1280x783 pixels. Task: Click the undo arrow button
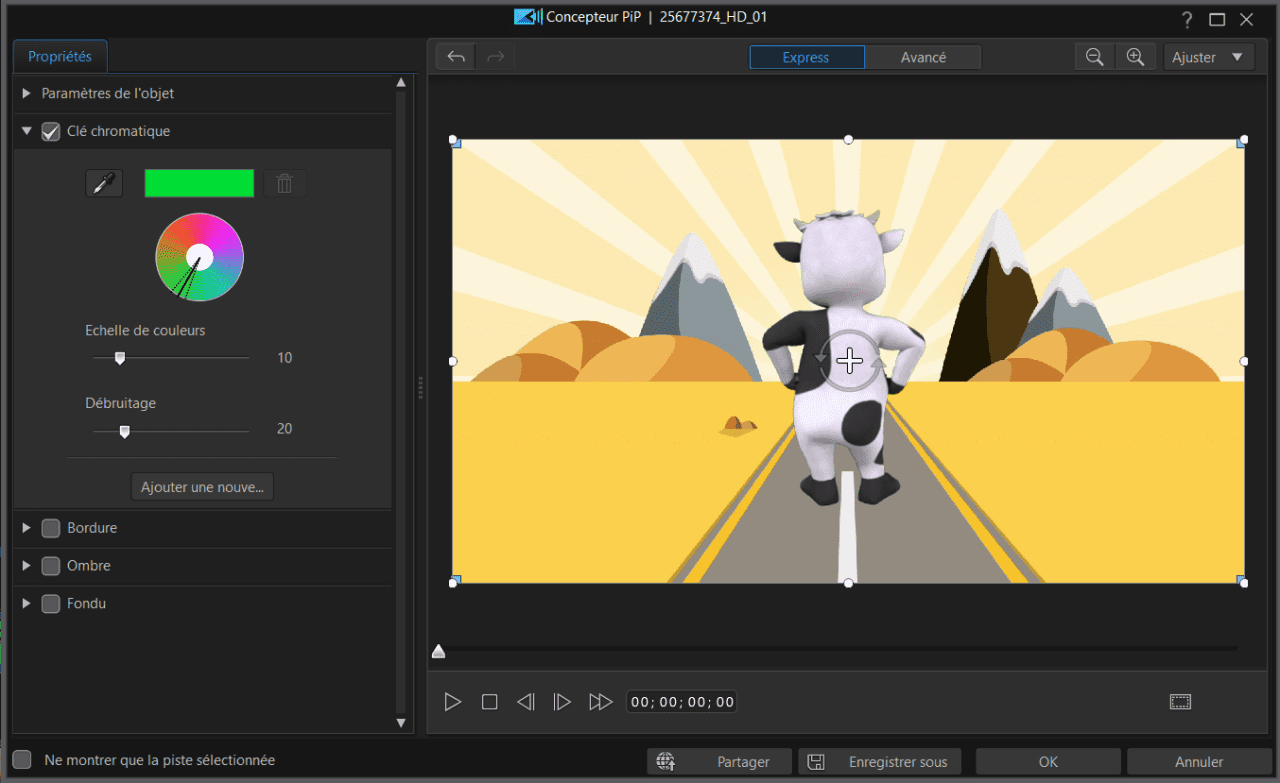click(456, 57)
